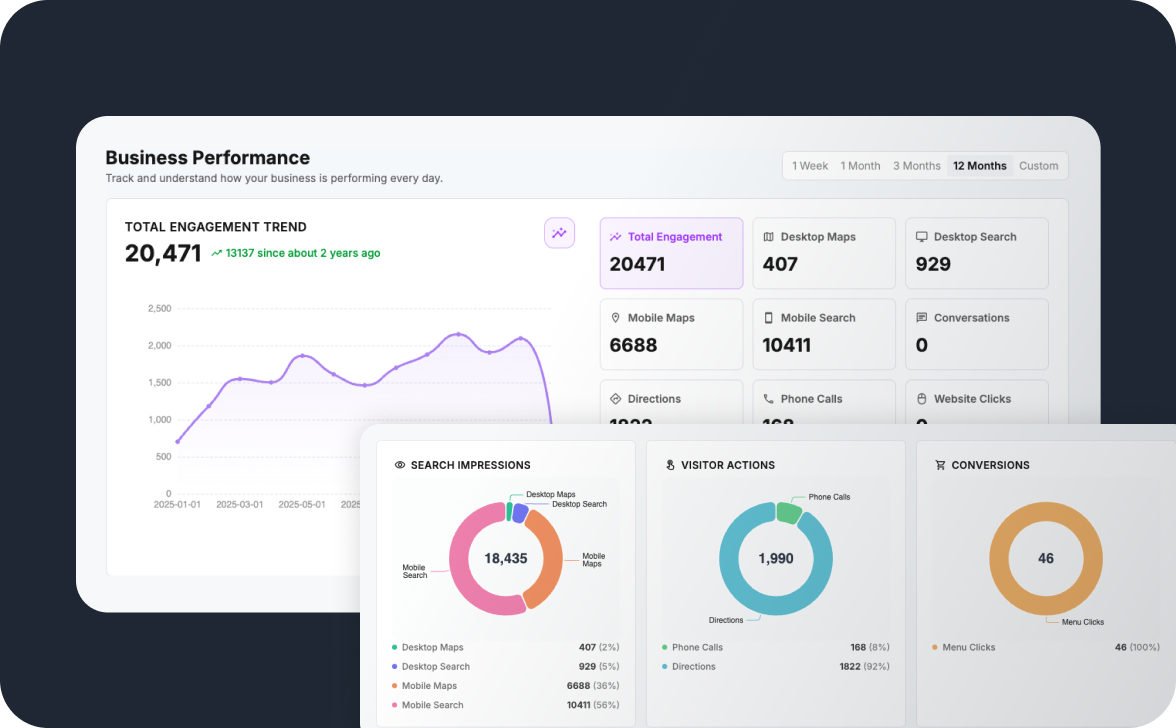Click the location pin icon on Mobile Maps
Image resolution: width=1176 pixels, height=728 pixels.
point(614,317)
